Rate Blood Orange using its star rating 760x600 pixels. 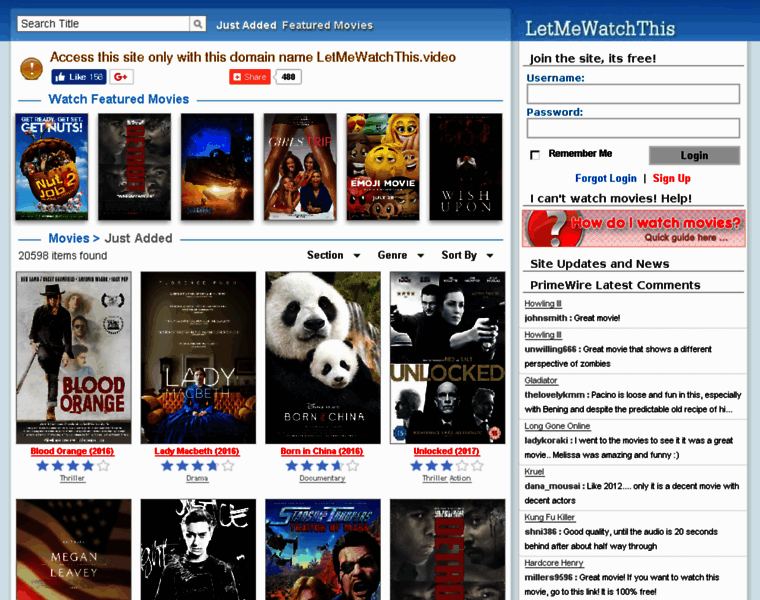coord(73,466)
